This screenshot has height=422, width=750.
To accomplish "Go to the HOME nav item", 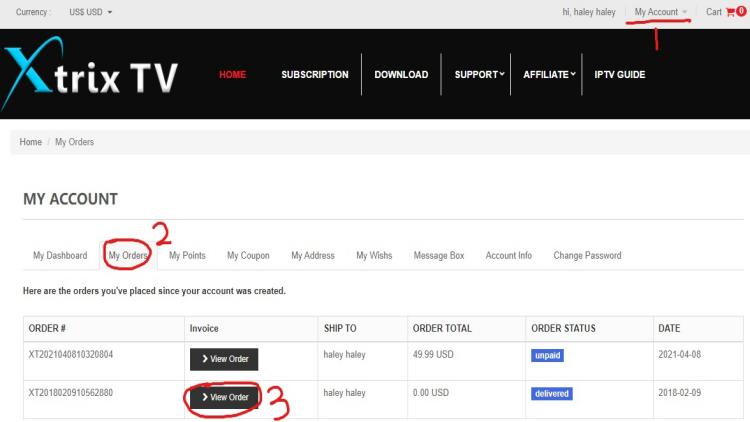I will tap(232, 75).
